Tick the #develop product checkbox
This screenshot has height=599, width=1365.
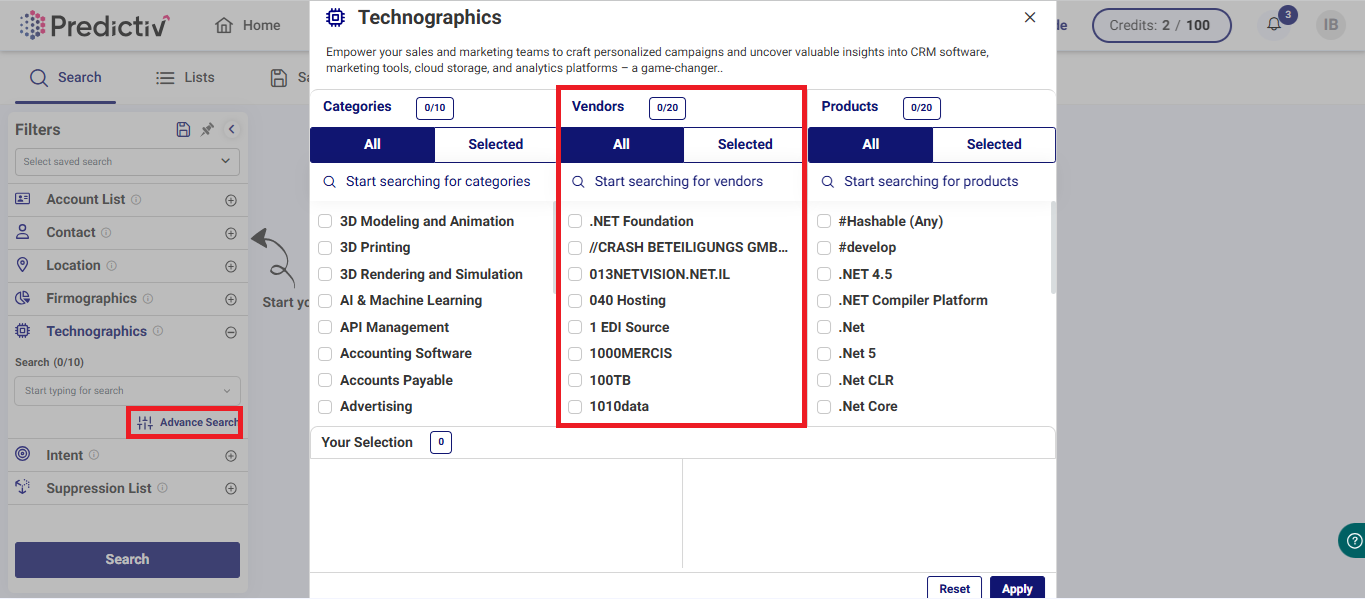tap(824, 247)
